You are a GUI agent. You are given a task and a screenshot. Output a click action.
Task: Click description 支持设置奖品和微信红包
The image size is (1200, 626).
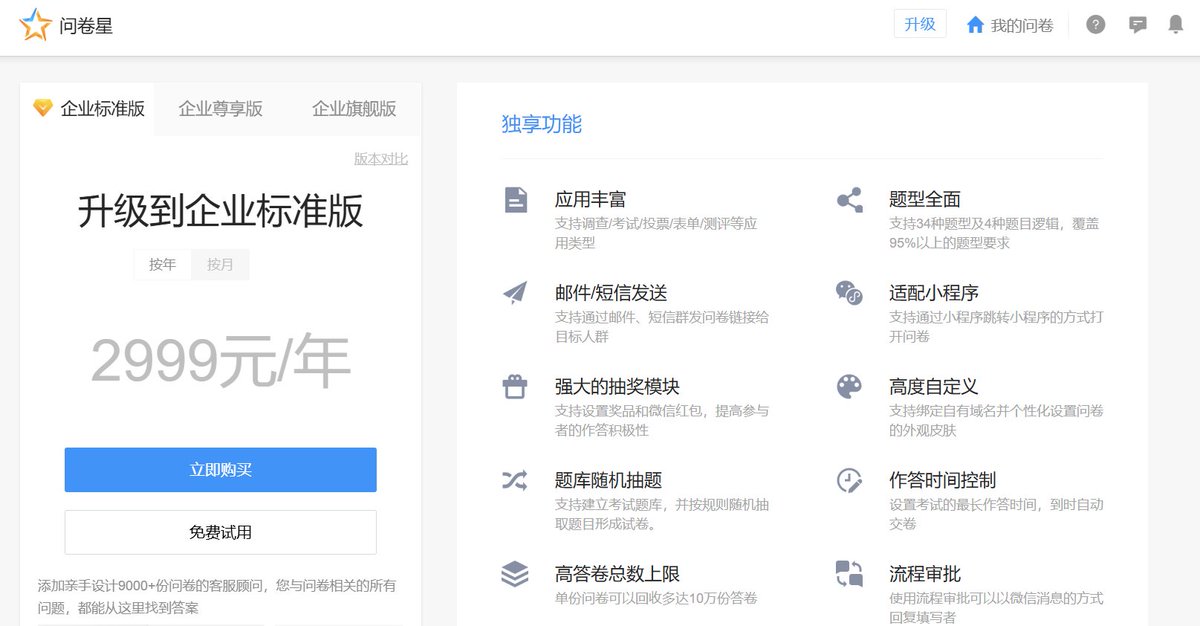[x=662, y=420]
